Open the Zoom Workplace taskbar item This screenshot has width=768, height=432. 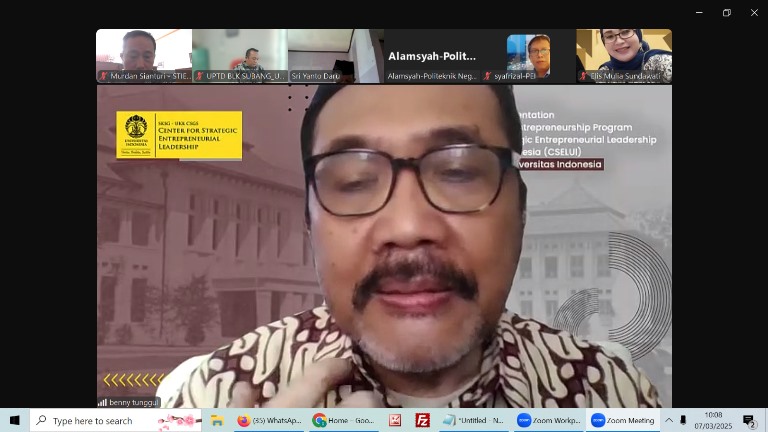(548, 420)
